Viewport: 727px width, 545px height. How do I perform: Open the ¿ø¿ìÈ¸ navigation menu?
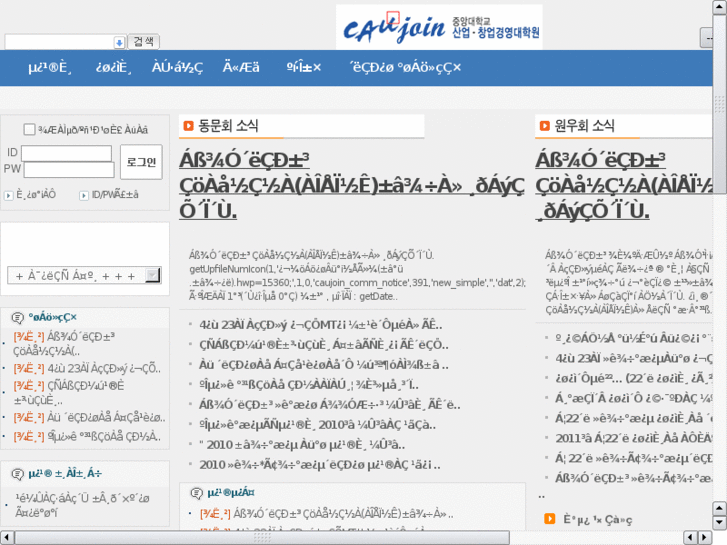[x=114, y=68]
